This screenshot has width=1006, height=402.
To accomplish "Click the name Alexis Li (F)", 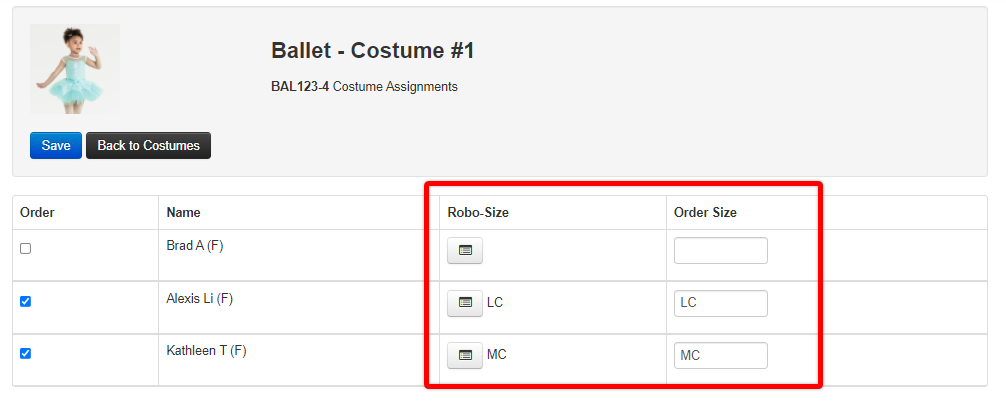I will click(200, 299).
